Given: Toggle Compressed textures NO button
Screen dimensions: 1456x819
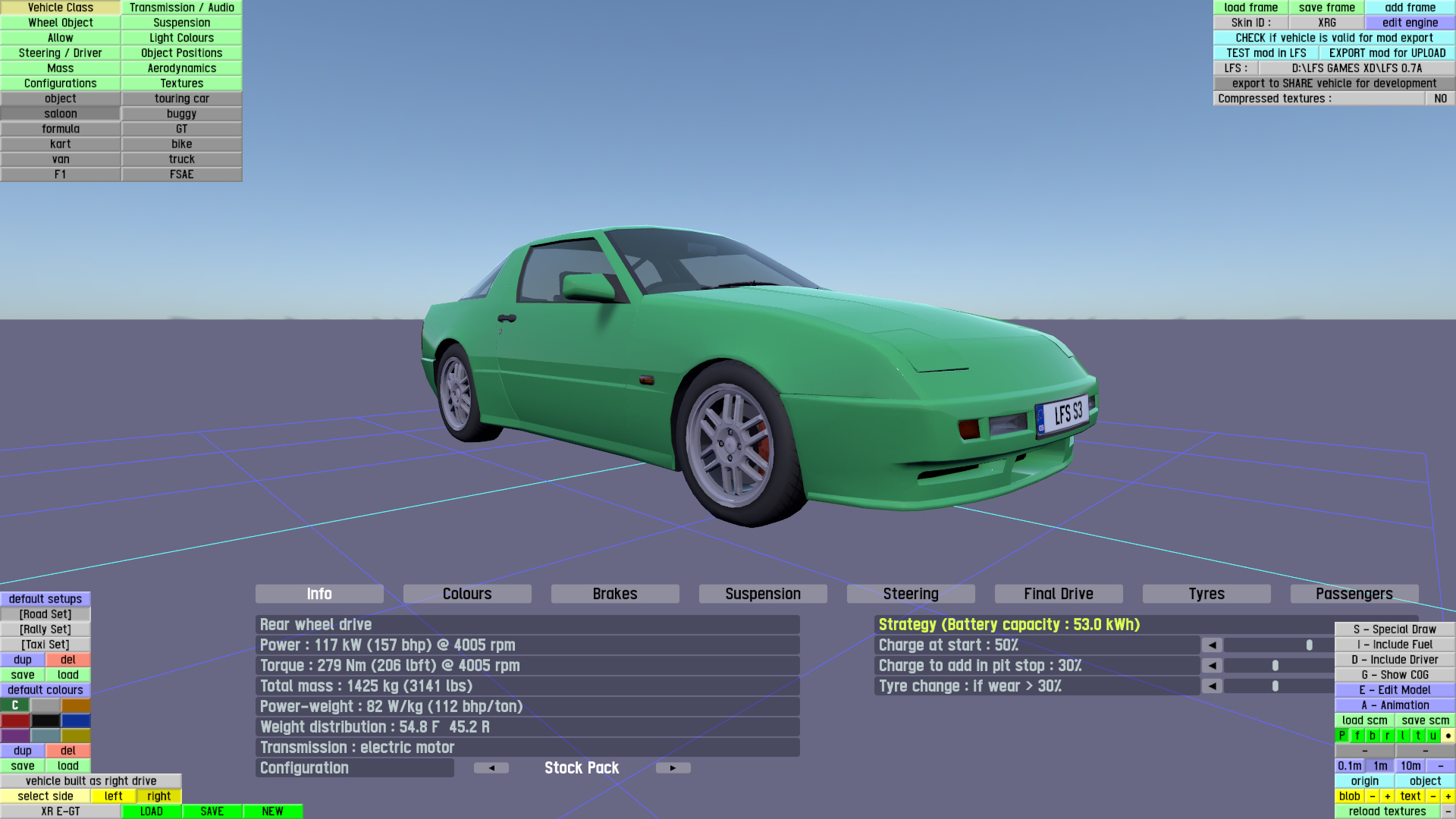Looking at the screenshot, I should [x=1440, y=99].
